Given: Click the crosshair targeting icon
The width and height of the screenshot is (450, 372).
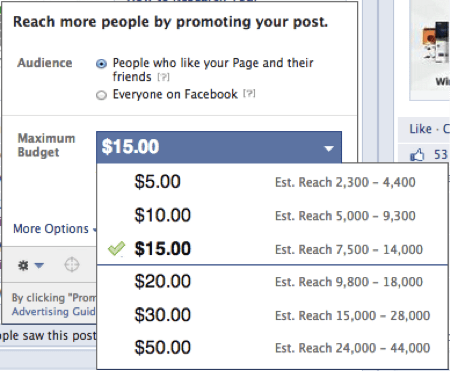Looking at the screenshot, I should point(72,265).
